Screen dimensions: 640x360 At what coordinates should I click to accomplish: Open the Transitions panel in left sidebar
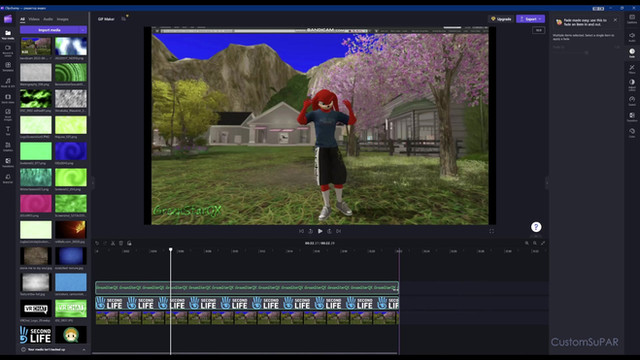click(x=8, y=162)
